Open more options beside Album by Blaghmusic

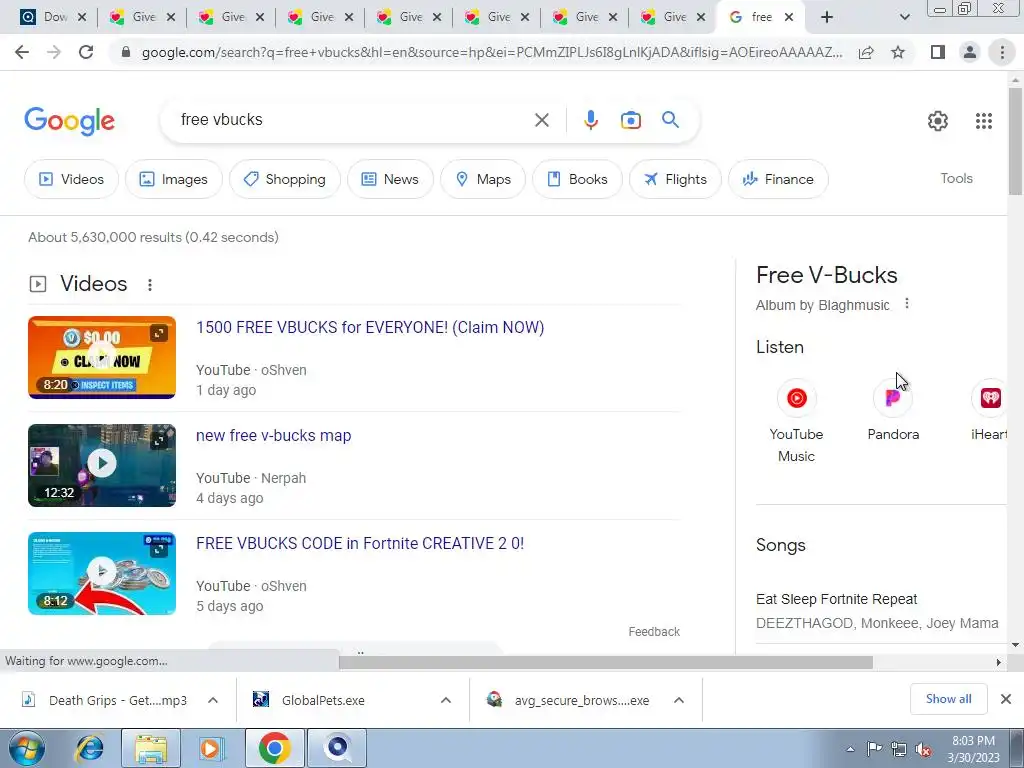click(x=906, y=304)
